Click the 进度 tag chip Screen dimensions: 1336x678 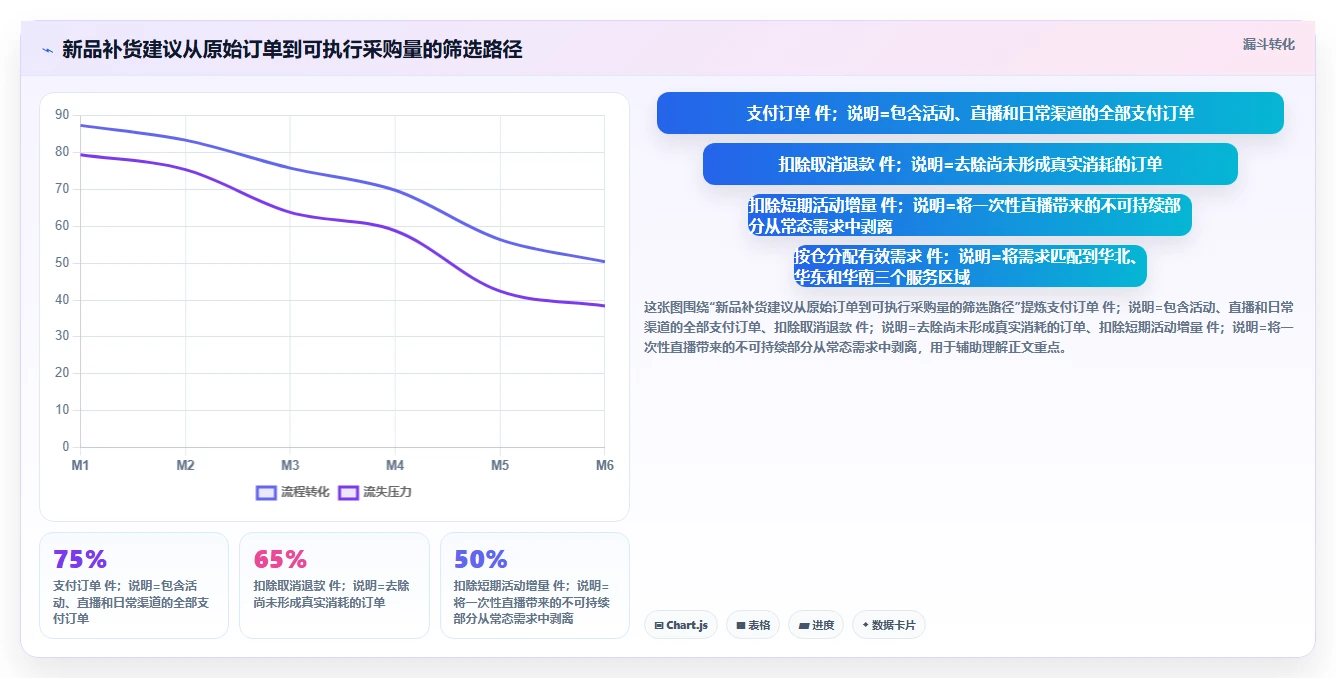816,625
